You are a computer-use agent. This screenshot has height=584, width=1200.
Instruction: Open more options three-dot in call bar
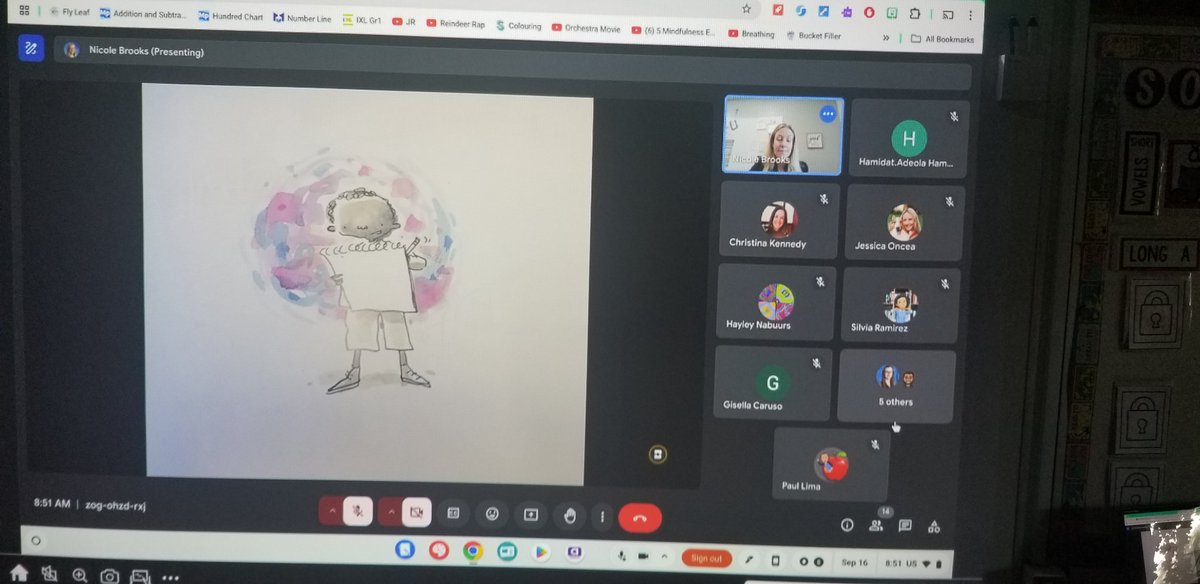point(602,517)
